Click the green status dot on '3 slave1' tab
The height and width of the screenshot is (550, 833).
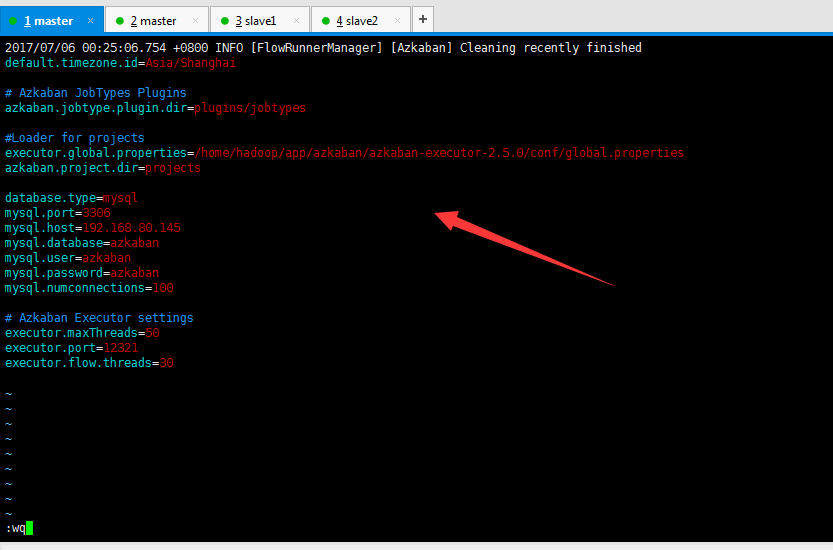[x=225, y=21]
